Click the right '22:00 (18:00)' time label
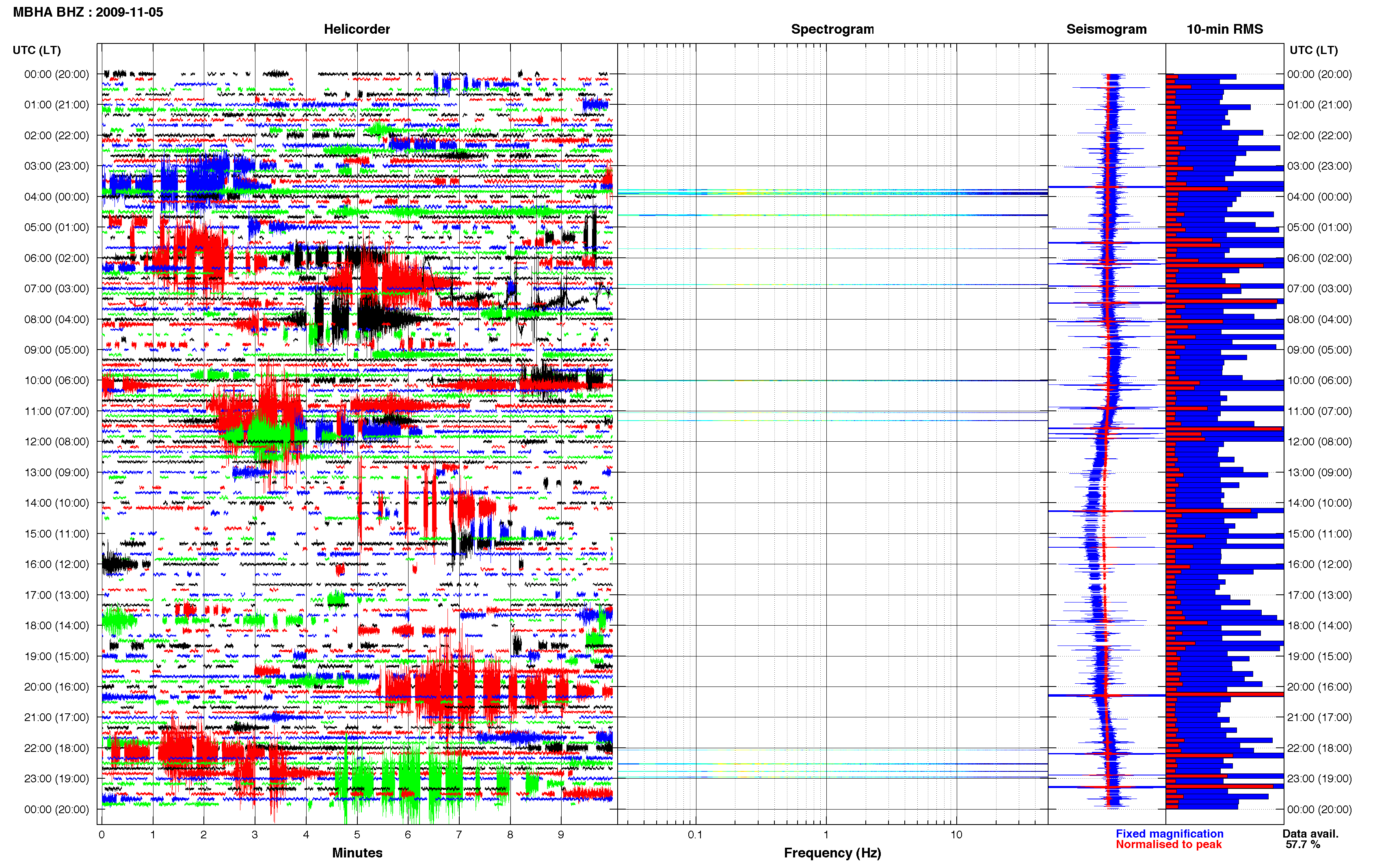1388x868 pixels. tap(1319, 748)
